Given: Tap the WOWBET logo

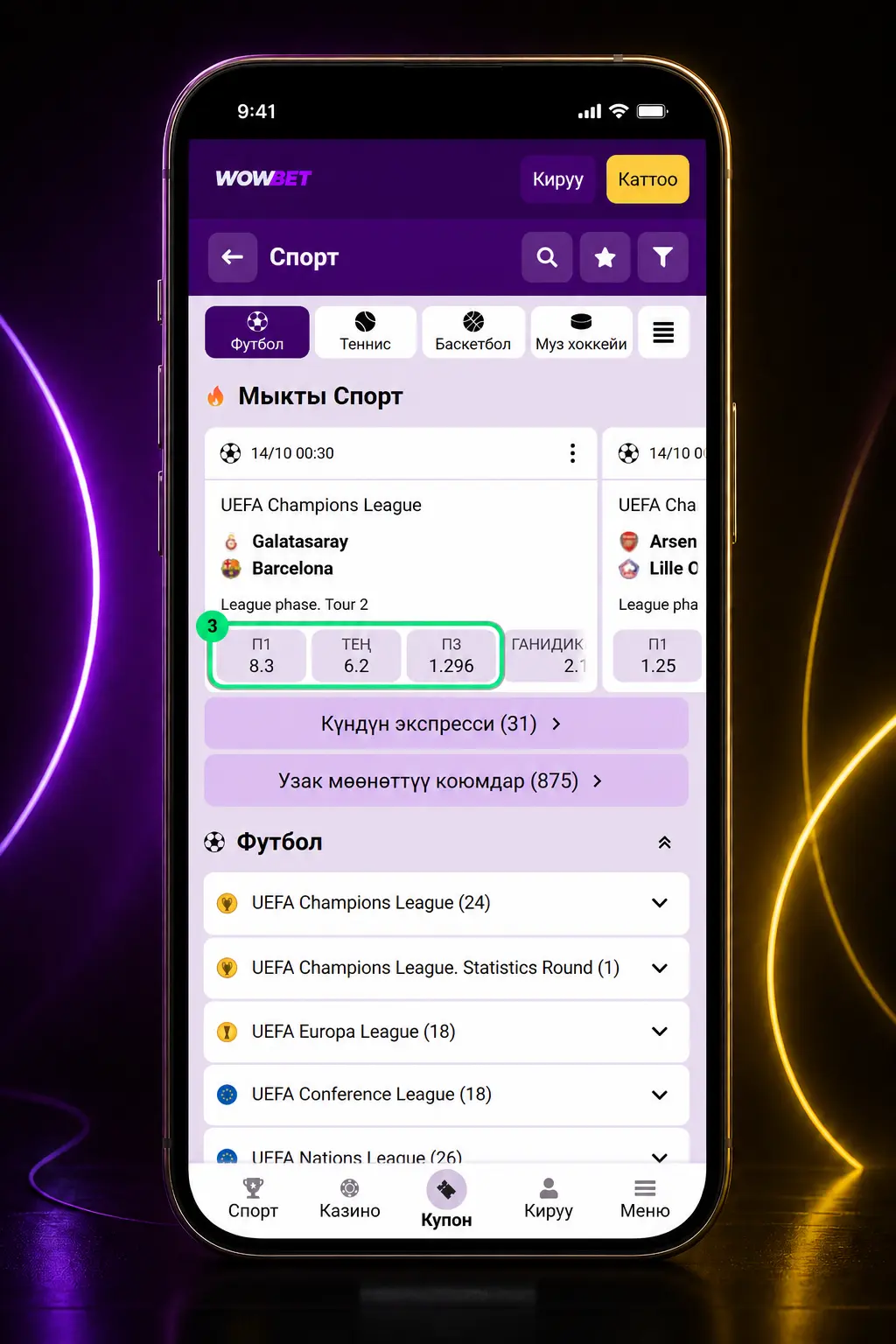Looking at the screenshot, I should click(263, 178).
